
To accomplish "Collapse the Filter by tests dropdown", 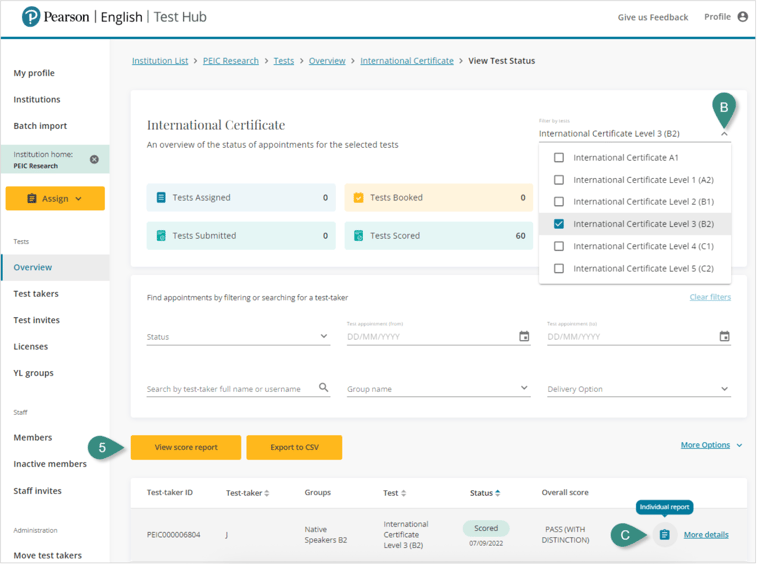I will coord(724,133).
